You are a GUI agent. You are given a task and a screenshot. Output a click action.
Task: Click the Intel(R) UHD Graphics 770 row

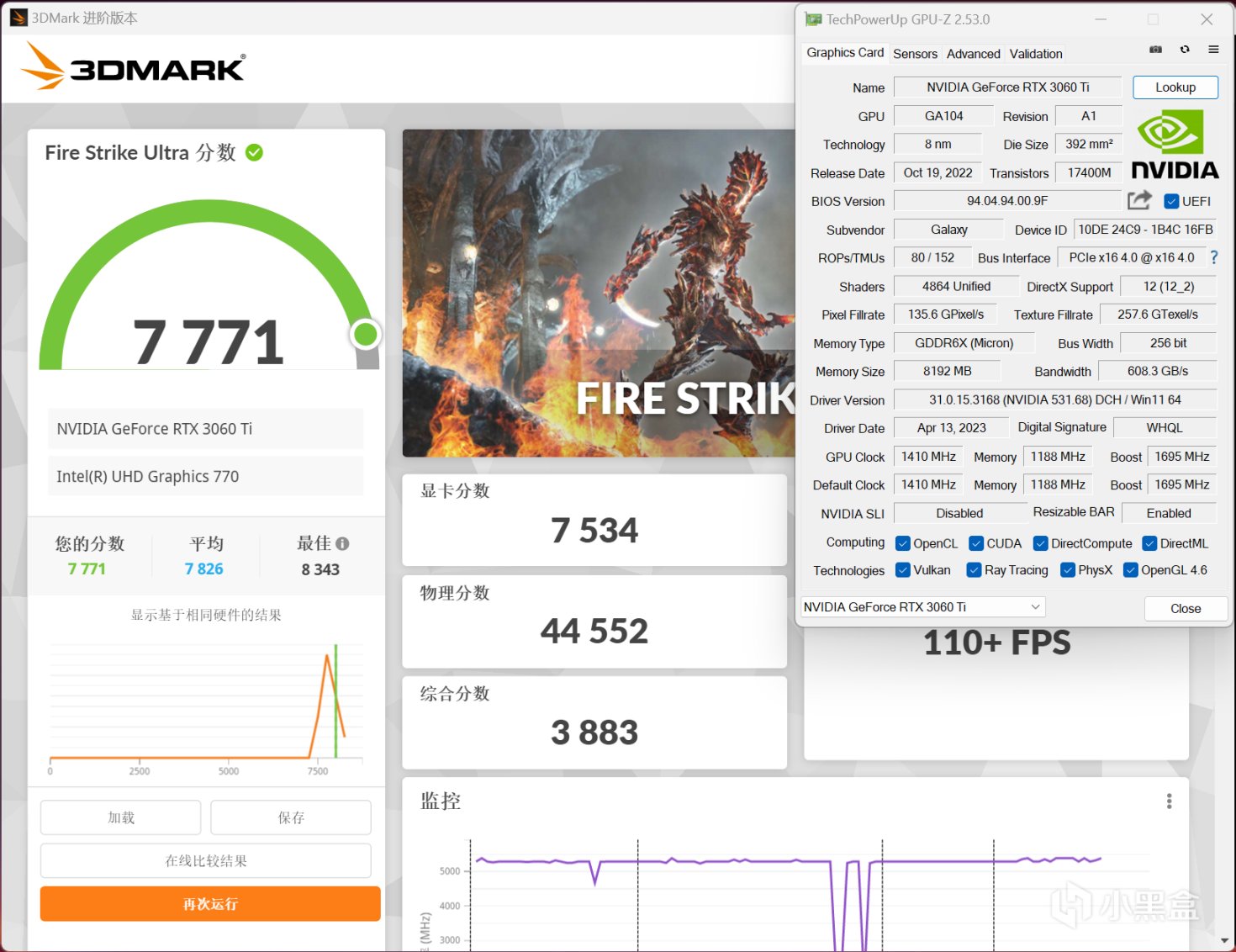(206, 476)
